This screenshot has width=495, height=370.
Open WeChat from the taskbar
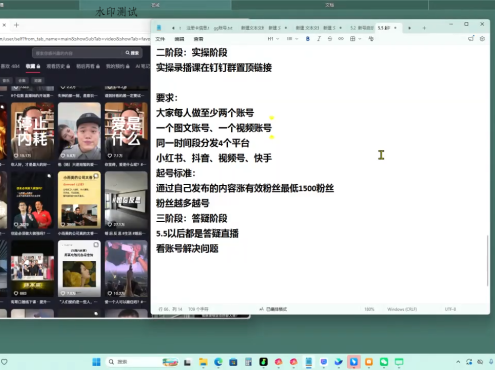[x=384, y=362]
